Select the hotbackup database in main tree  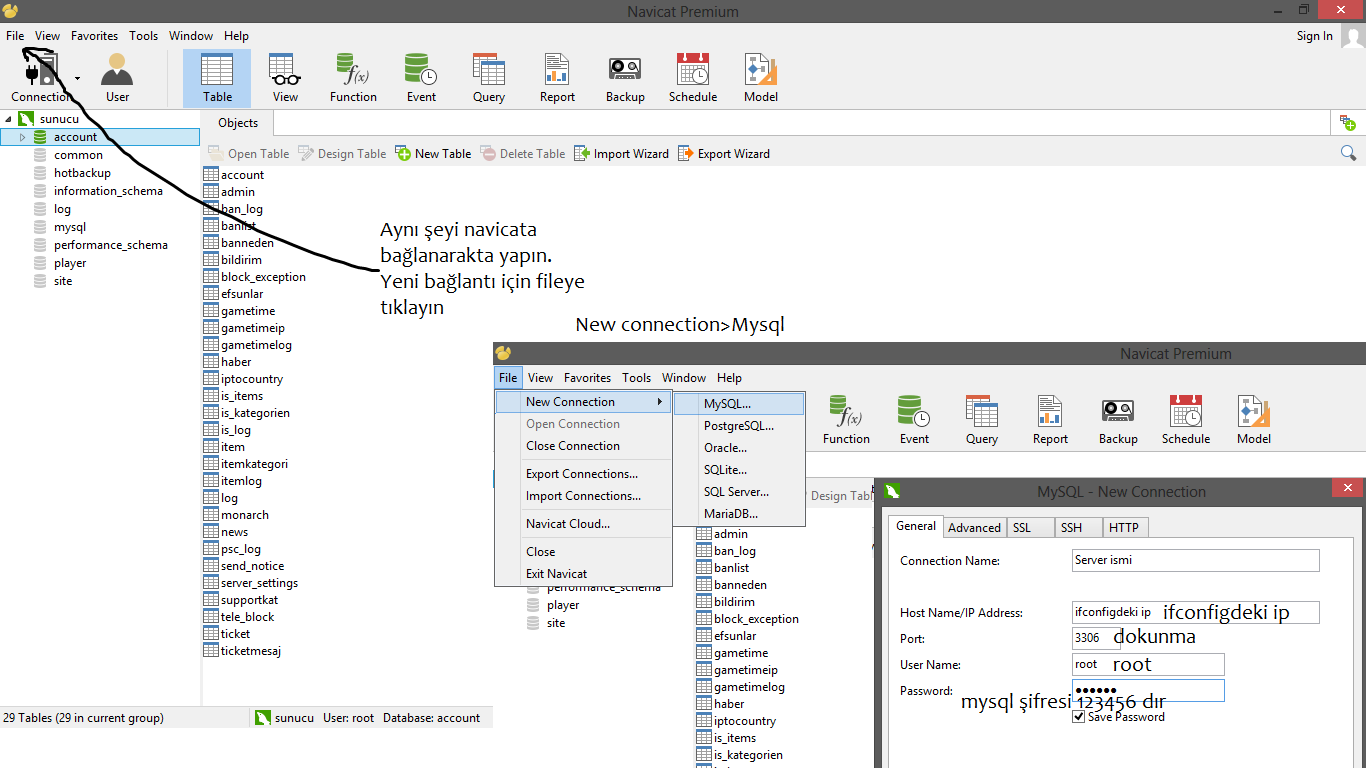pos(82,173)
